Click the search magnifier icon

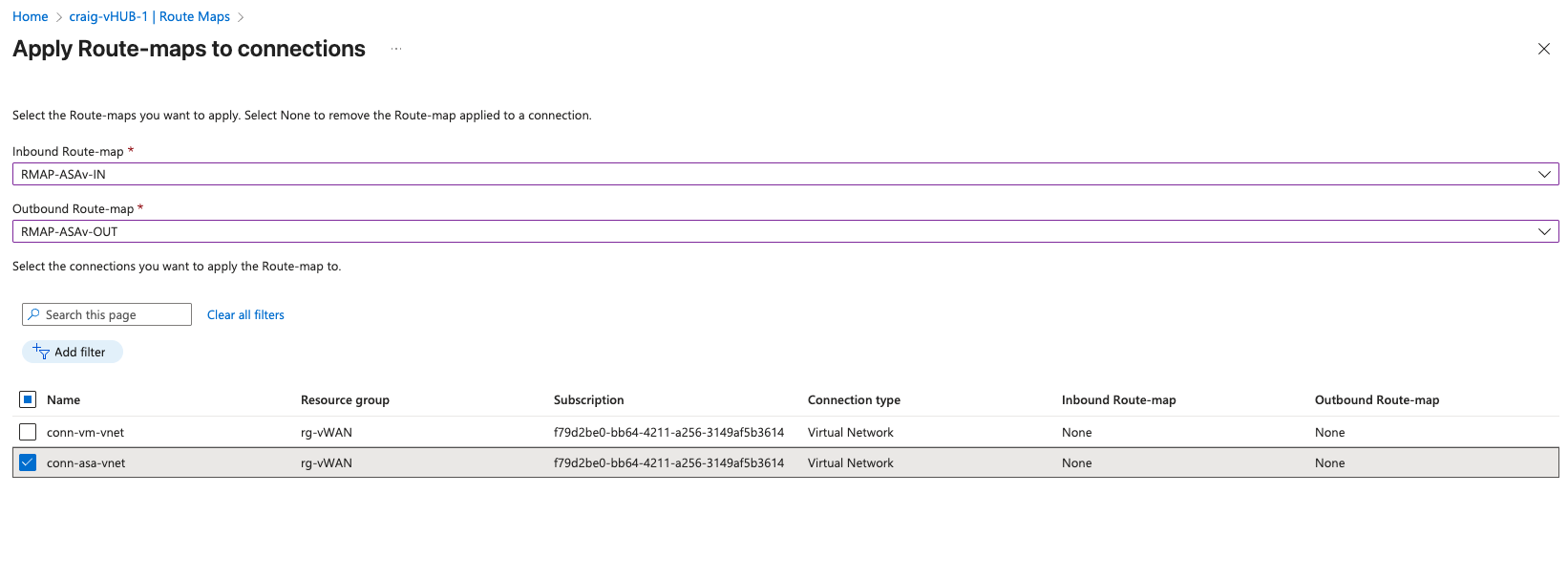34,314
